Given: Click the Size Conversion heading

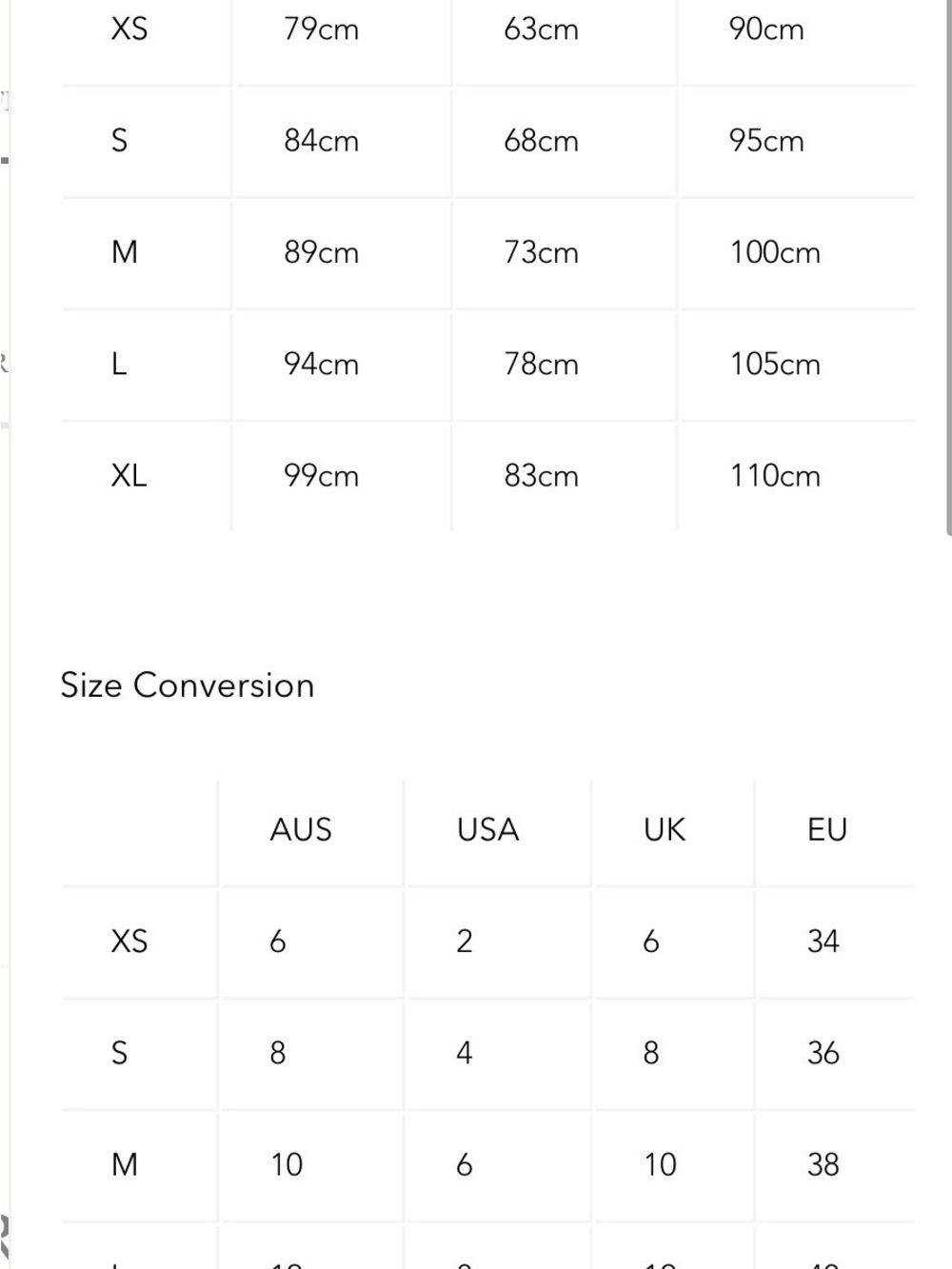Looking at the screenshot, I should point(187,685).
